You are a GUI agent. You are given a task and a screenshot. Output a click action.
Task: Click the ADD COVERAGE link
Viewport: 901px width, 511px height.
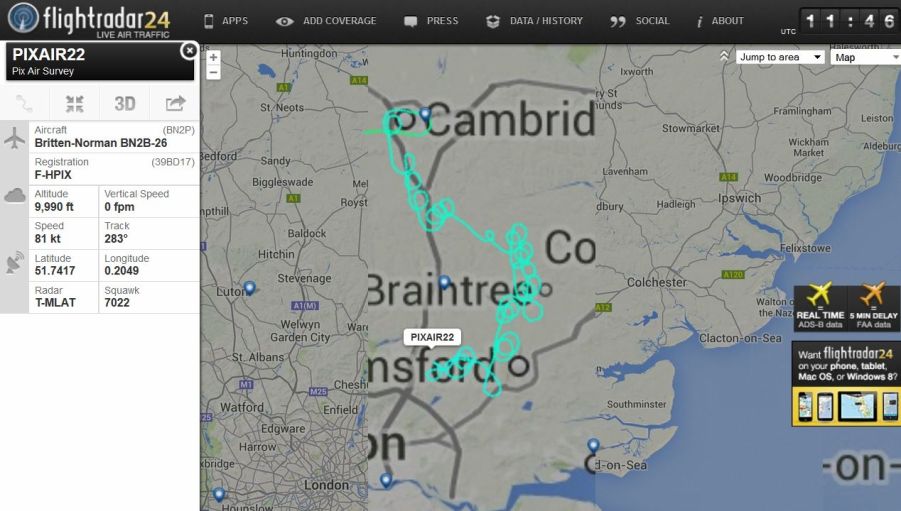pos(326,21)
